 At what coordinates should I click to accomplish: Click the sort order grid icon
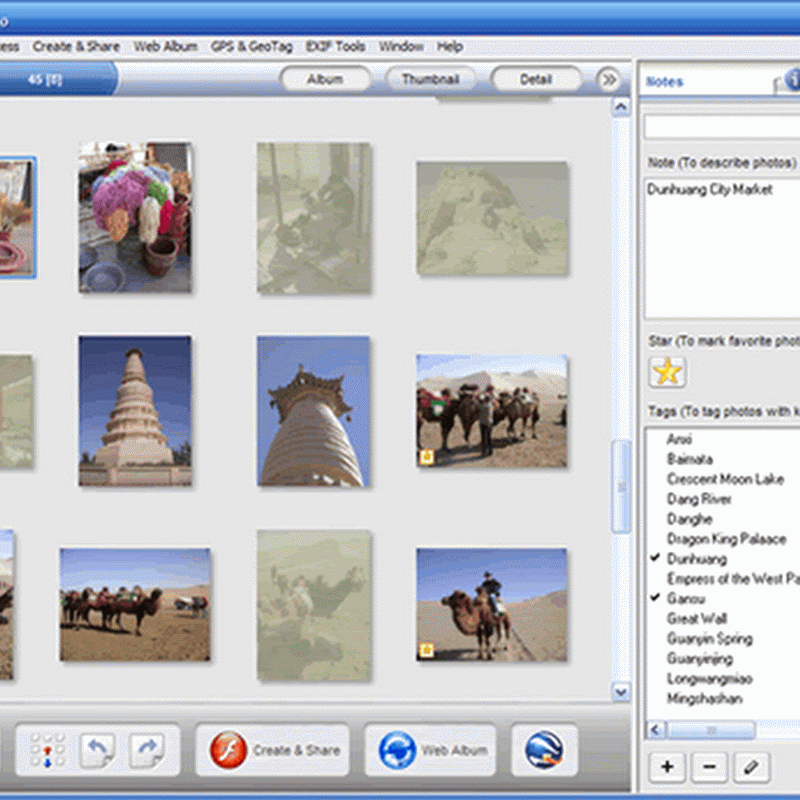click(x=47, y=750)
